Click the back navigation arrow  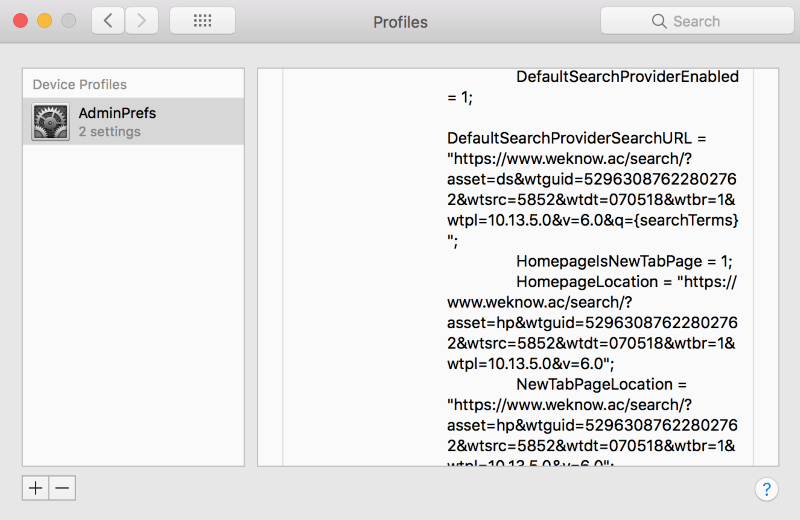point(108,21)
